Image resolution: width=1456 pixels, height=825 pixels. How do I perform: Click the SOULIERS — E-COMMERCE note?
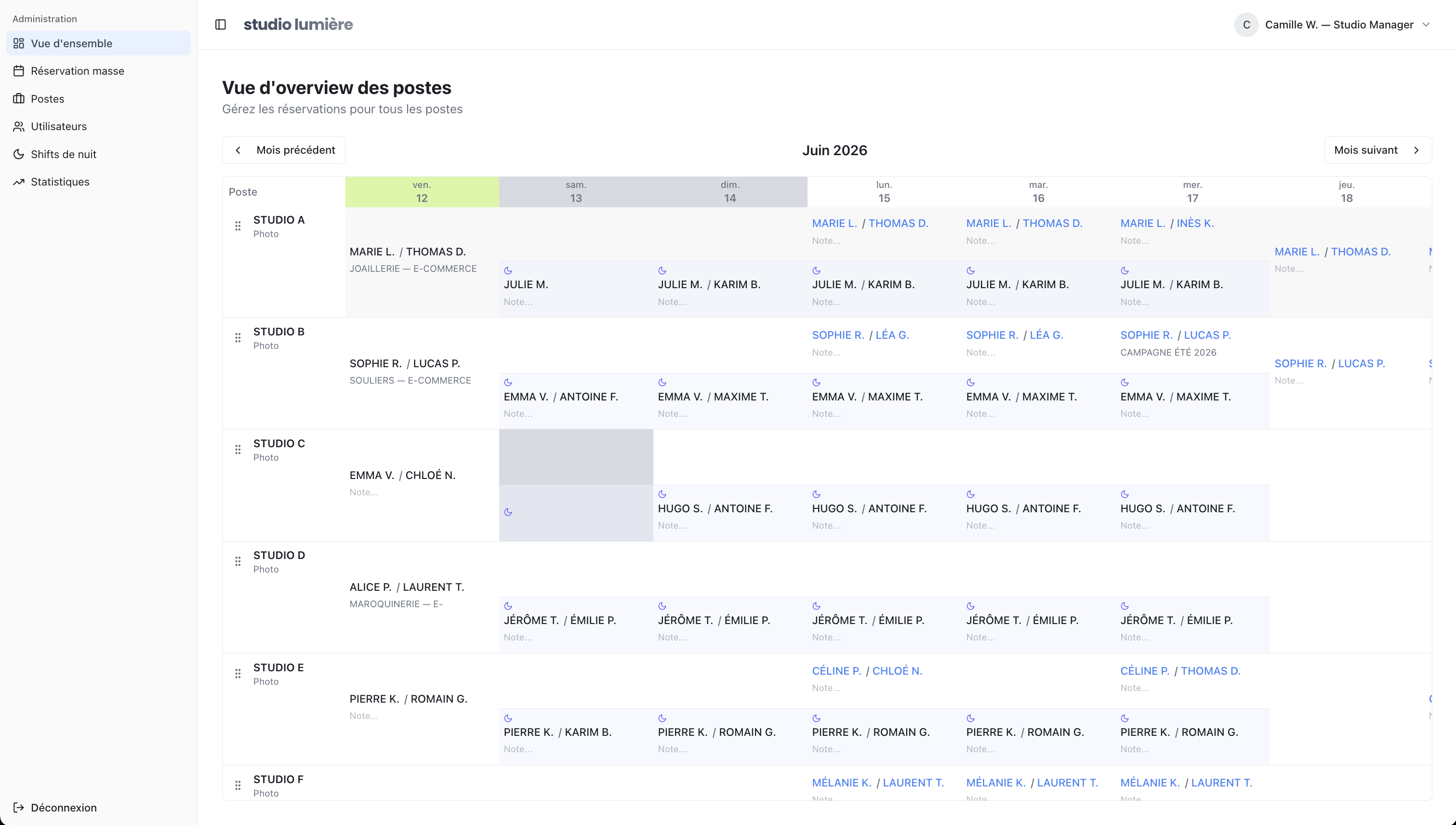(410, 380)
